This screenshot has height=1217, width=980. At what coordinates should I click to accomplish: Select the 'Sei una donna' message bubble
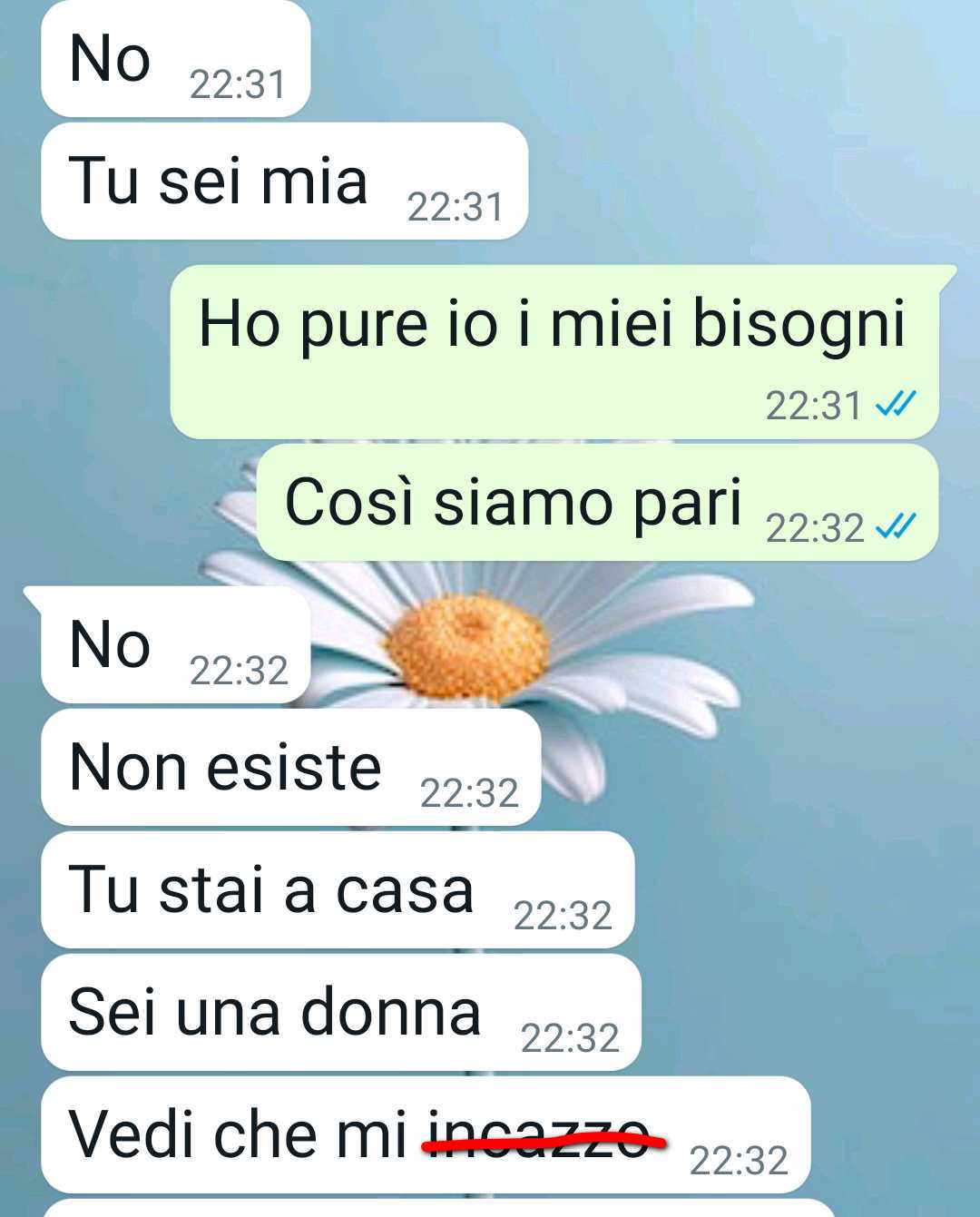[x=341, y=1013]
